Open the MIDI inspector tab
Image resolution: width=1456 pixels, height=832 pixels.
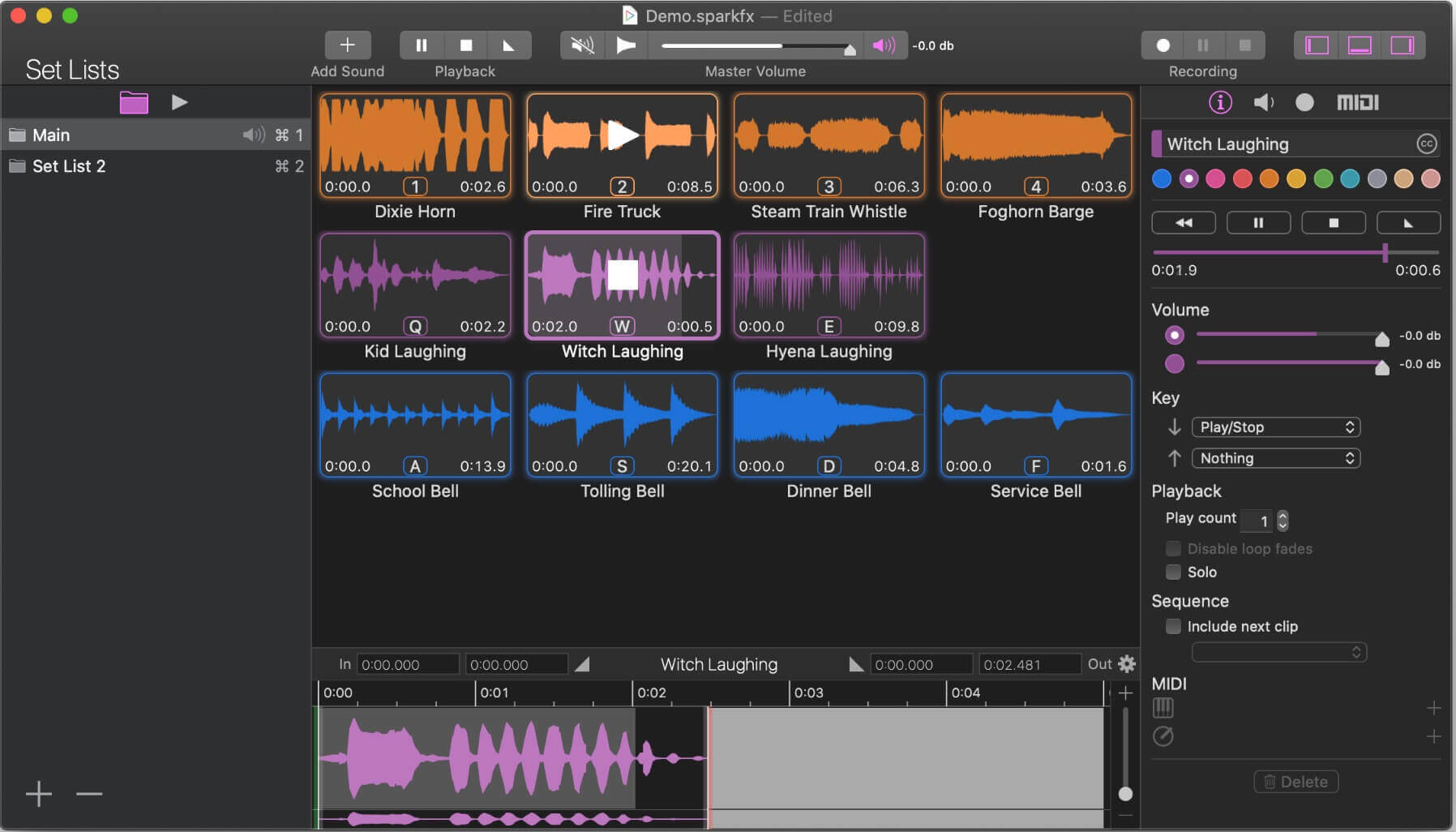click(x=1357, y=102)
